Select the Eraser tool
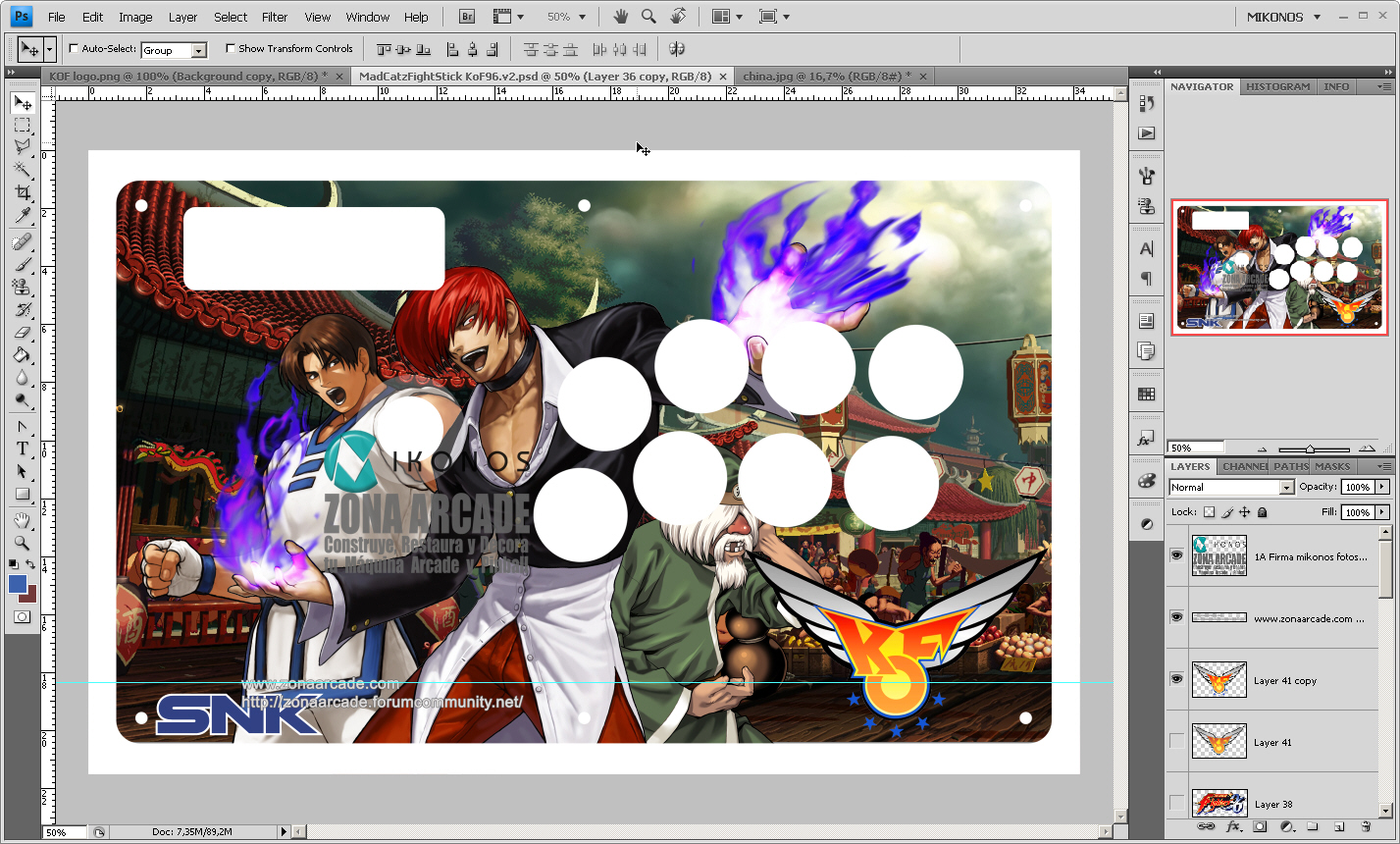The height and width of the screenshot is (844, 1400). [x=22, y=331]
